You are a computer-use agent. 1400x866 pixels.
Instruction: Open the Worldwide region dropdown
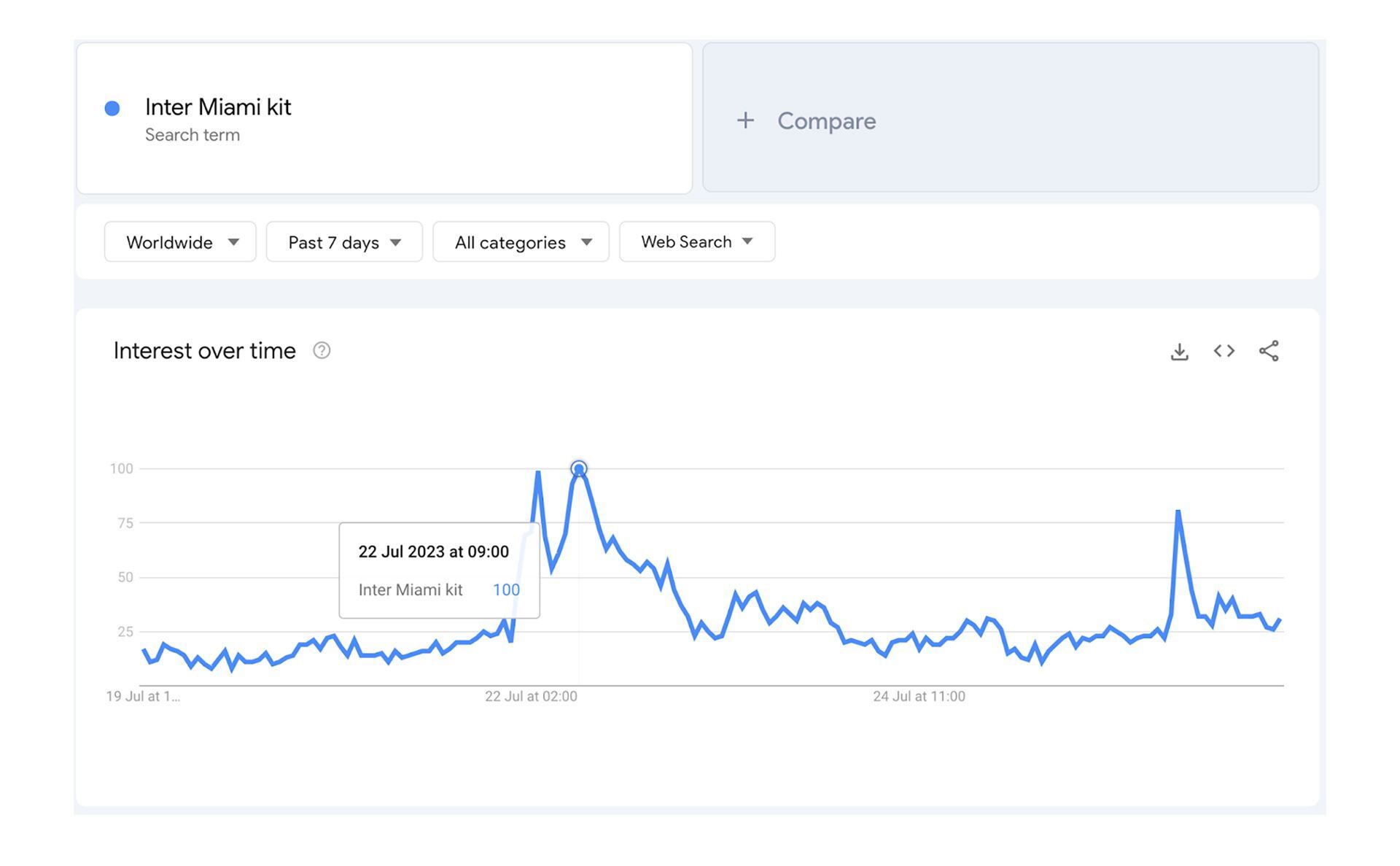(x=180, y=242)
